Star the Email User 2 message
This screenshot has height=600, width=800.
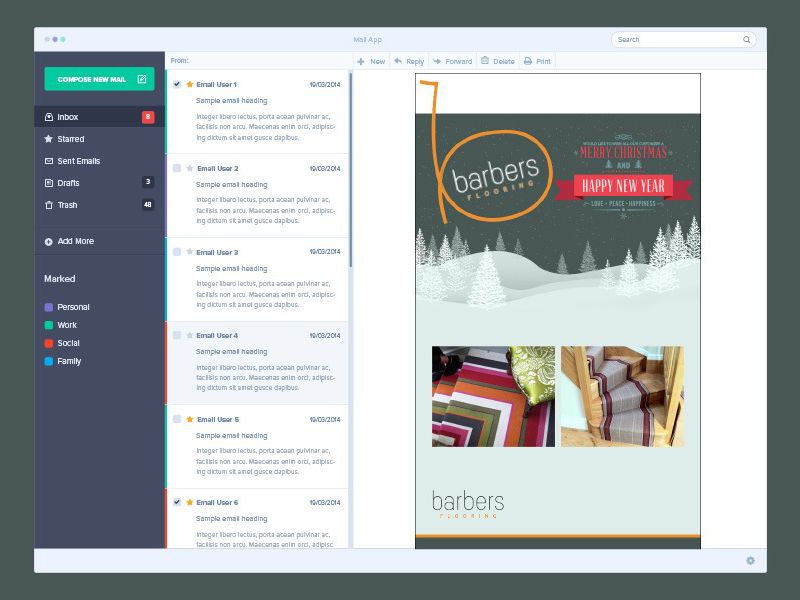tap(190, 168)
